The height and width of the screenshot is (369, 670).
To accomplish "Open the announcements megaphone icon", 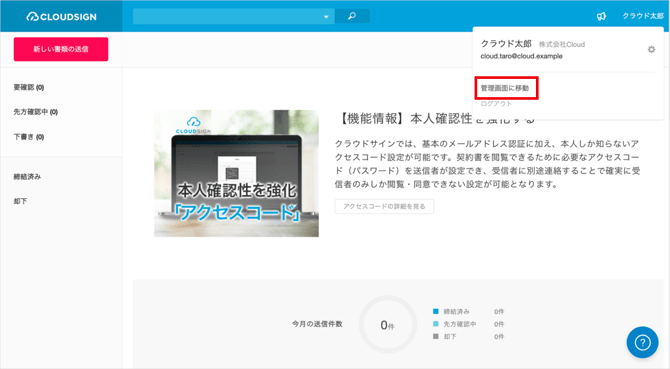I will click(601, 16).
